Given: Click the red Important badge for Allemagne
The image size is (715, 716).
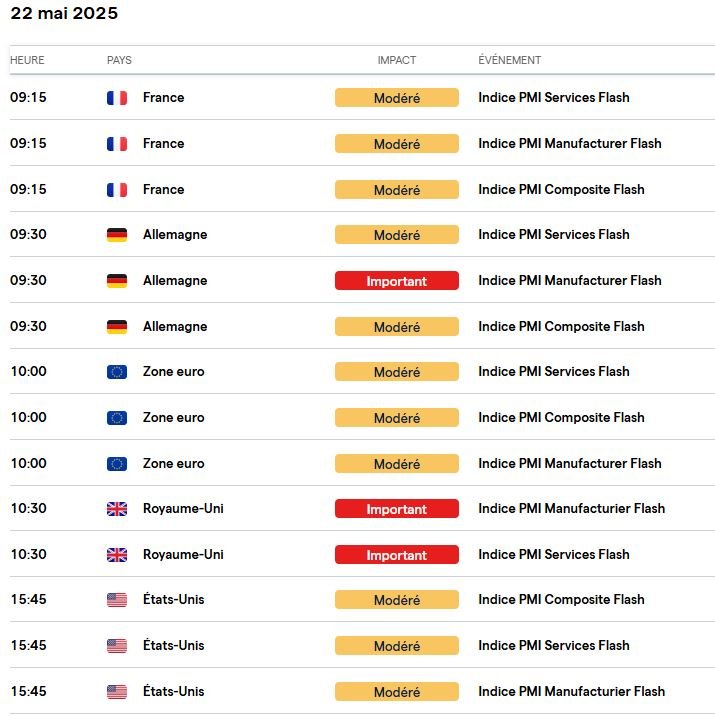Looking at the screenshot, I should pyautogui.click(x=396, y=281).
